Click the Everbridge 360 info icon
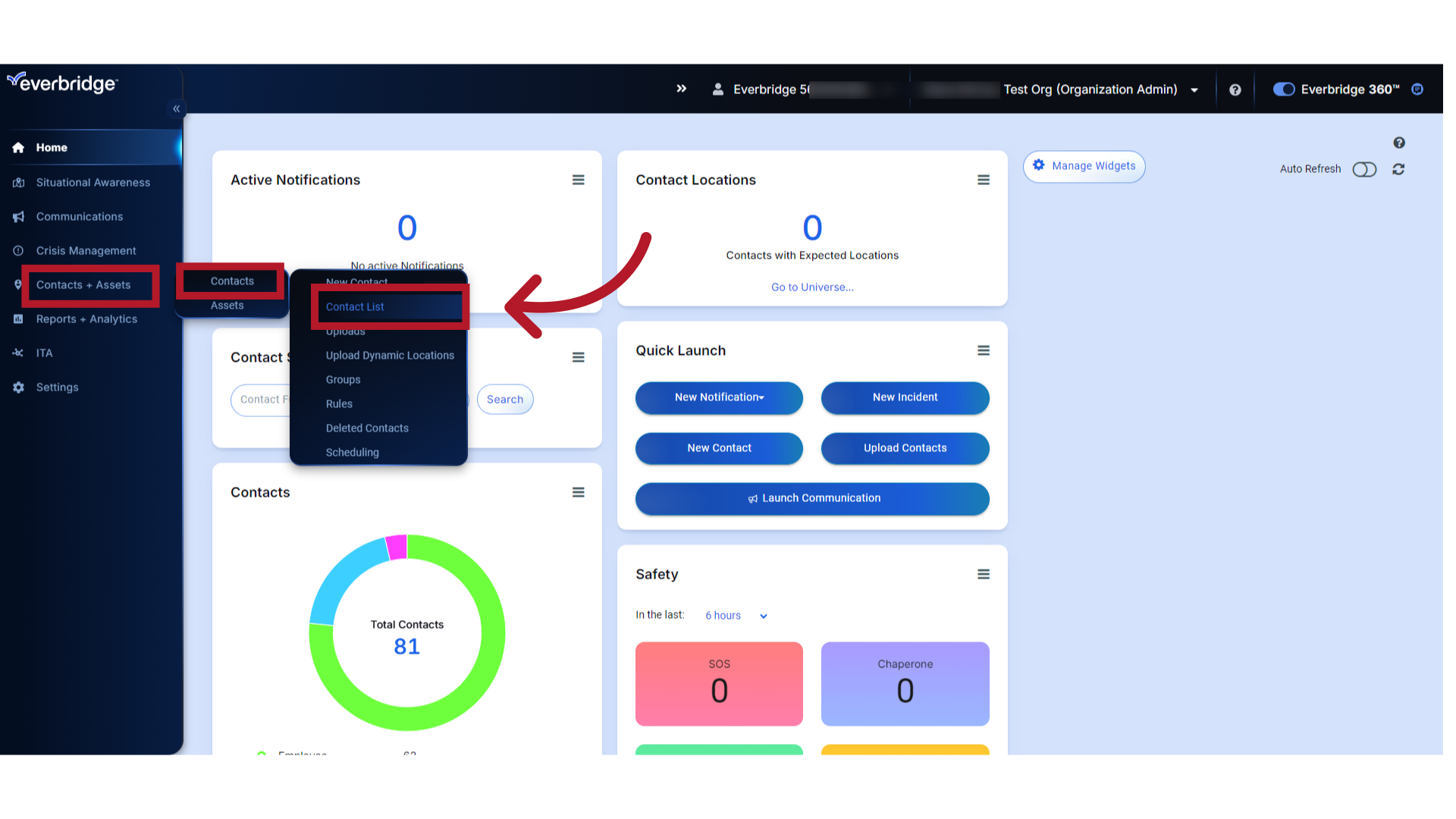The height and width of the screenshot is (819, 1456). 1417,89
